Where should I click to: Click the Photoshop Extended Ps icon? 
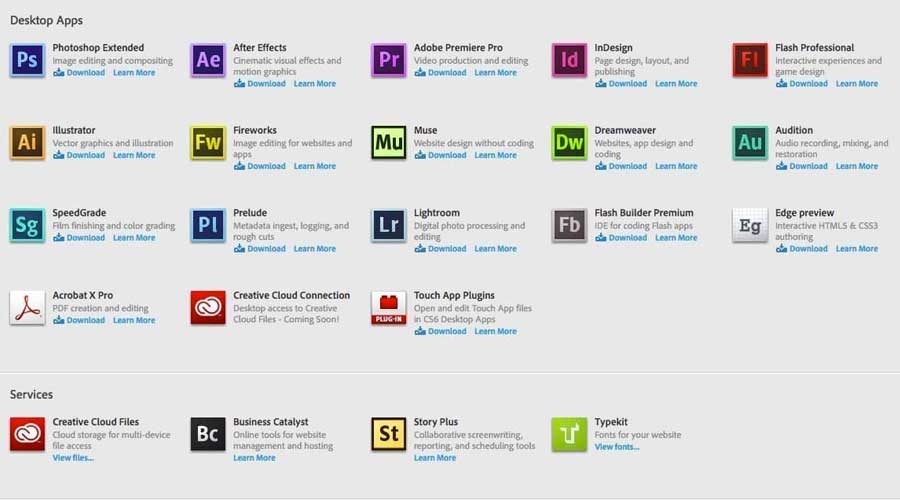pyautogui.click(x=27, y=60)
